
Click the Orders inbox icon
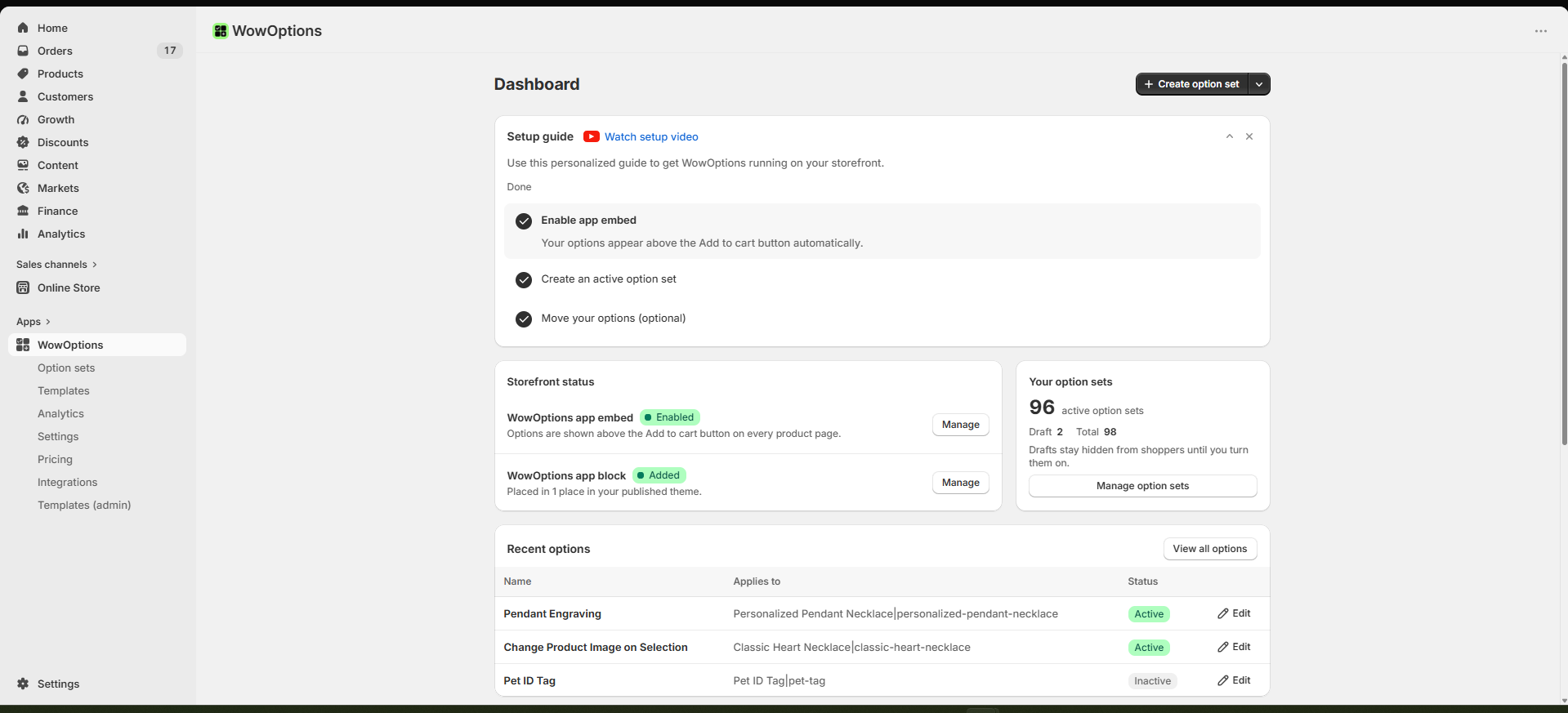pyautogui.click(x=23, y=51)
